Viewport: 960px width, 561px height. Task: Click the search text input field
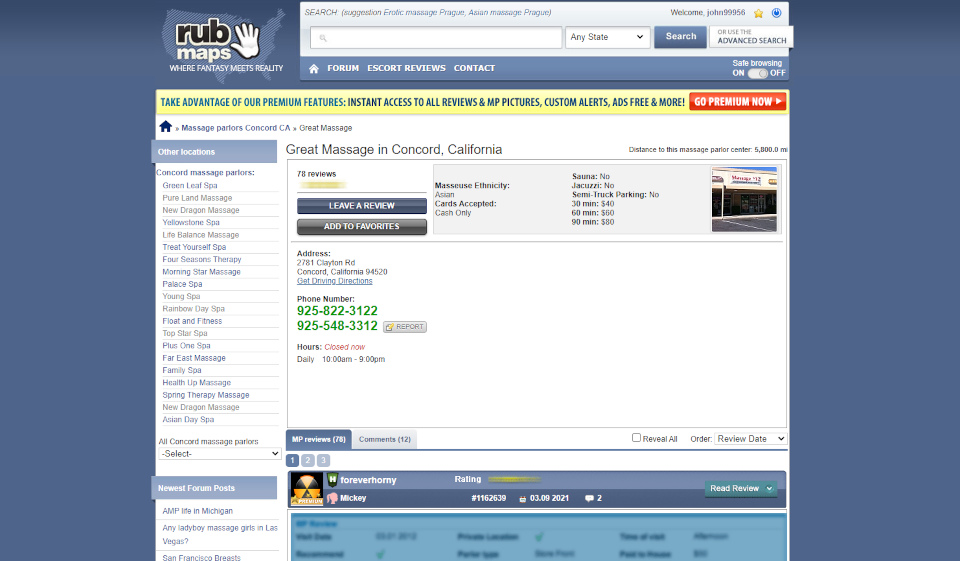click(436, 38)
